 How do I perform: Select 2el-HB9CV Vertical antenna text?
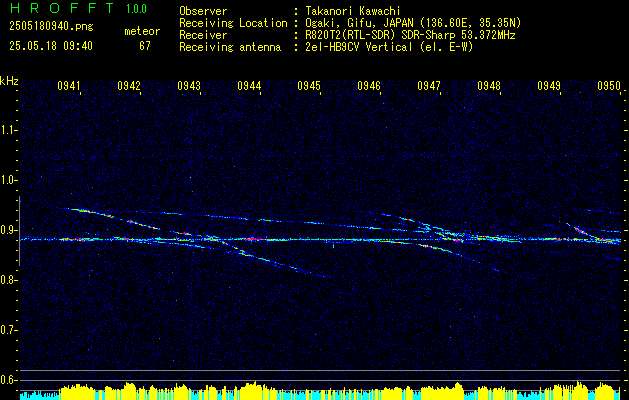click(389, 47)
